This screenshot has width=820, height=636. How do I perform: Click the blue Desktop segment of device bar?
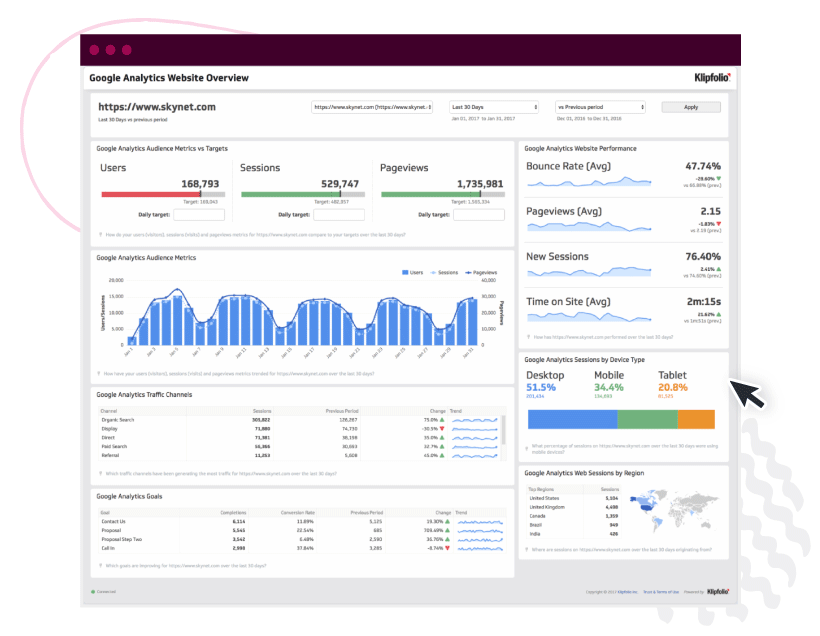pyautogui.click(x=573, y=419)
